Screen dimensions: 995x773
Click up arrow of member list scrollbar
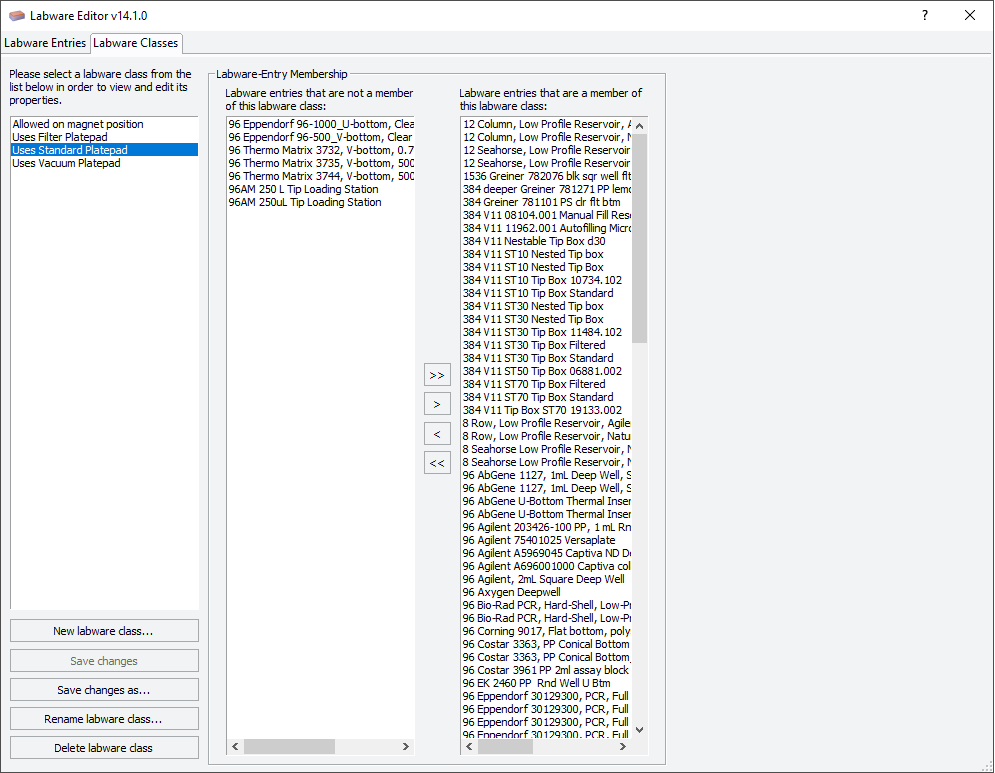pos(640,126)
